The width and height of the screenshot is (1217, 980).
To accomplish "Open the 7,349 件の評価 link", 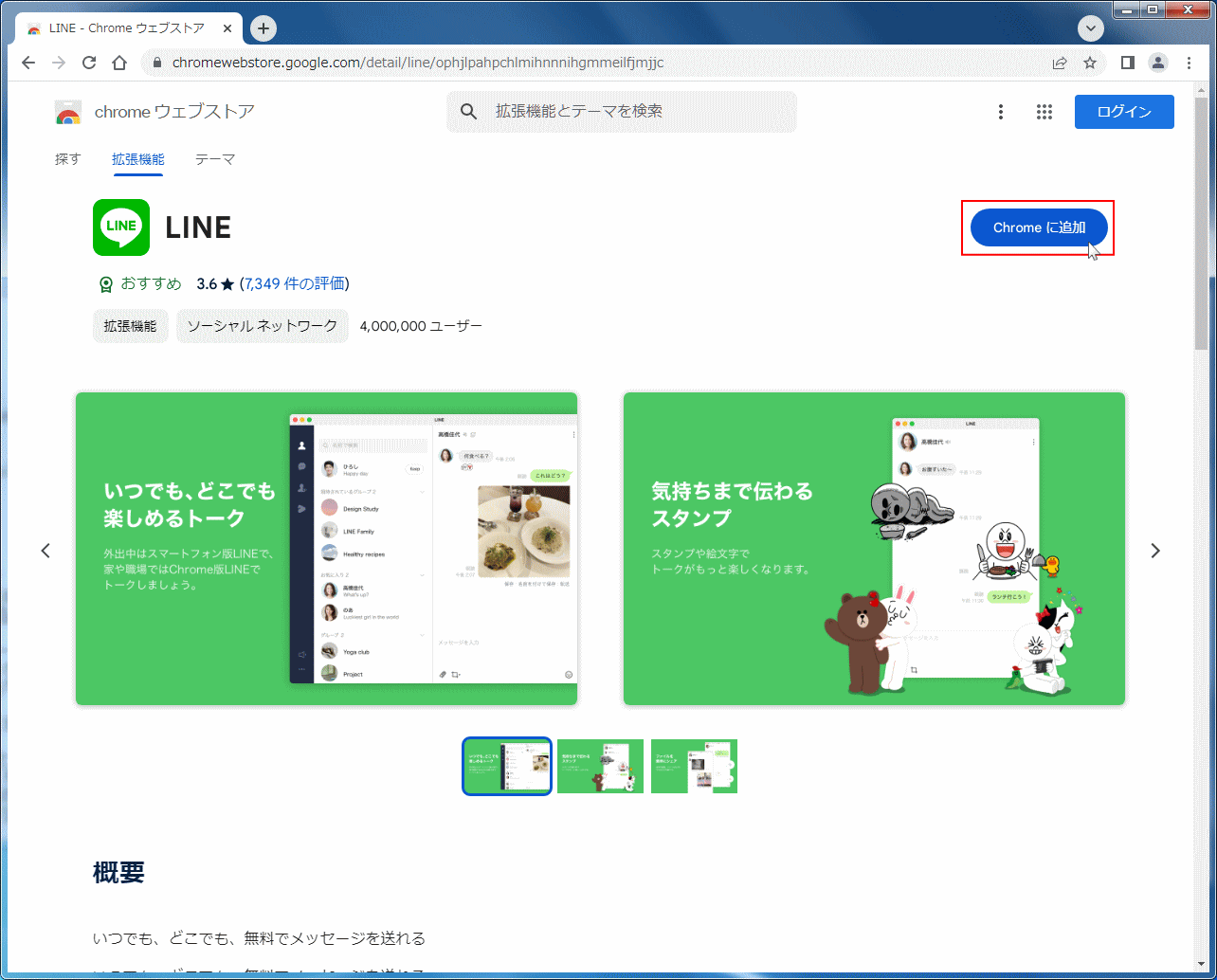I will (x=294, y=283).
